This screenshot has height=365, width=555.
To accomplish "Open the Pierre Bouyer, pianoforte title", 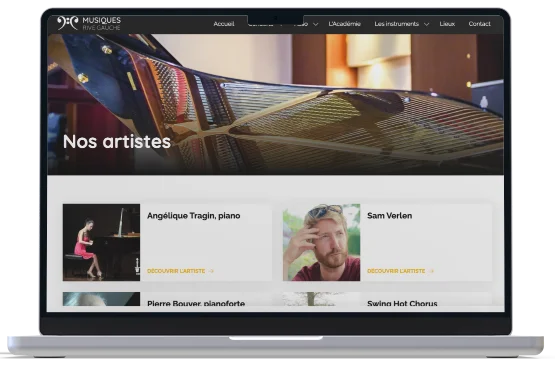I will (196, 303).
